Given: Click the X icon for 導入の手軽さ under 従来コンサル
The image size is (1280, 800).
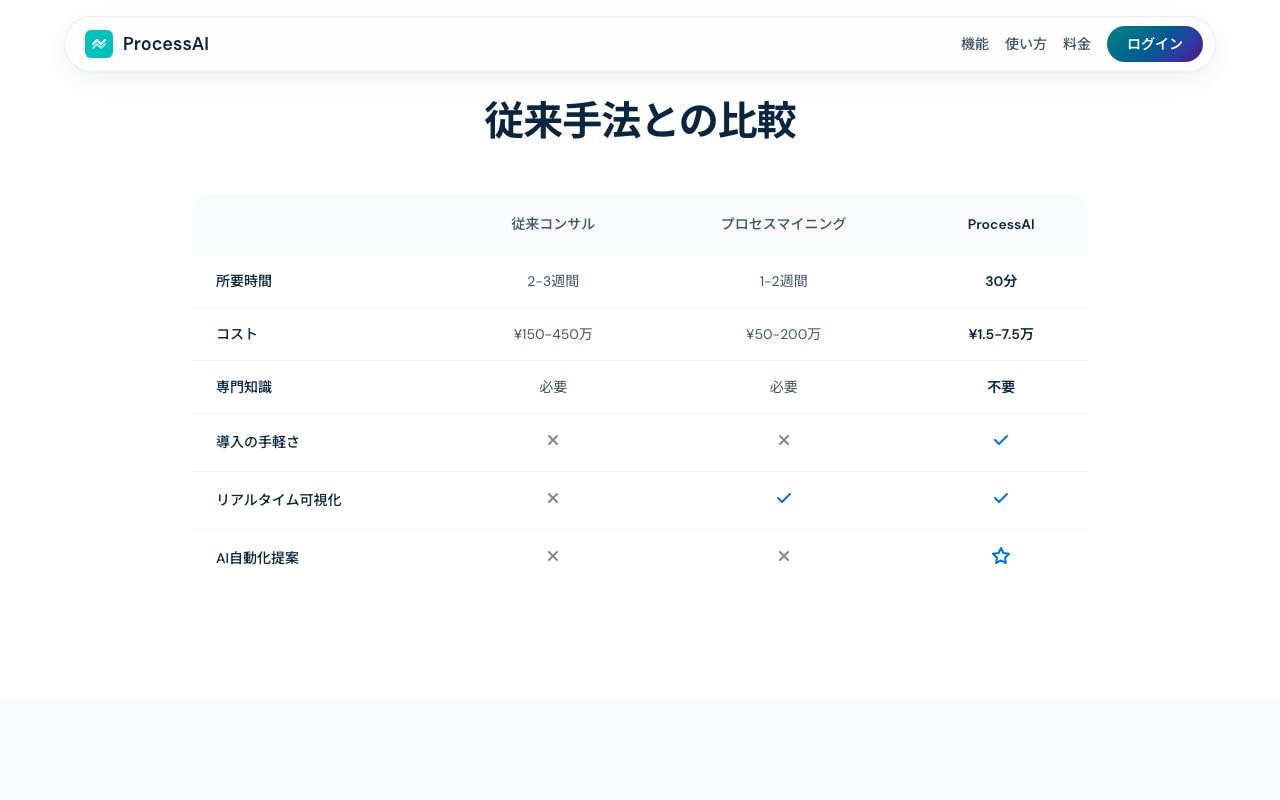Looking at the screenshot, I should pyautogui.click(x=553, y=440).
